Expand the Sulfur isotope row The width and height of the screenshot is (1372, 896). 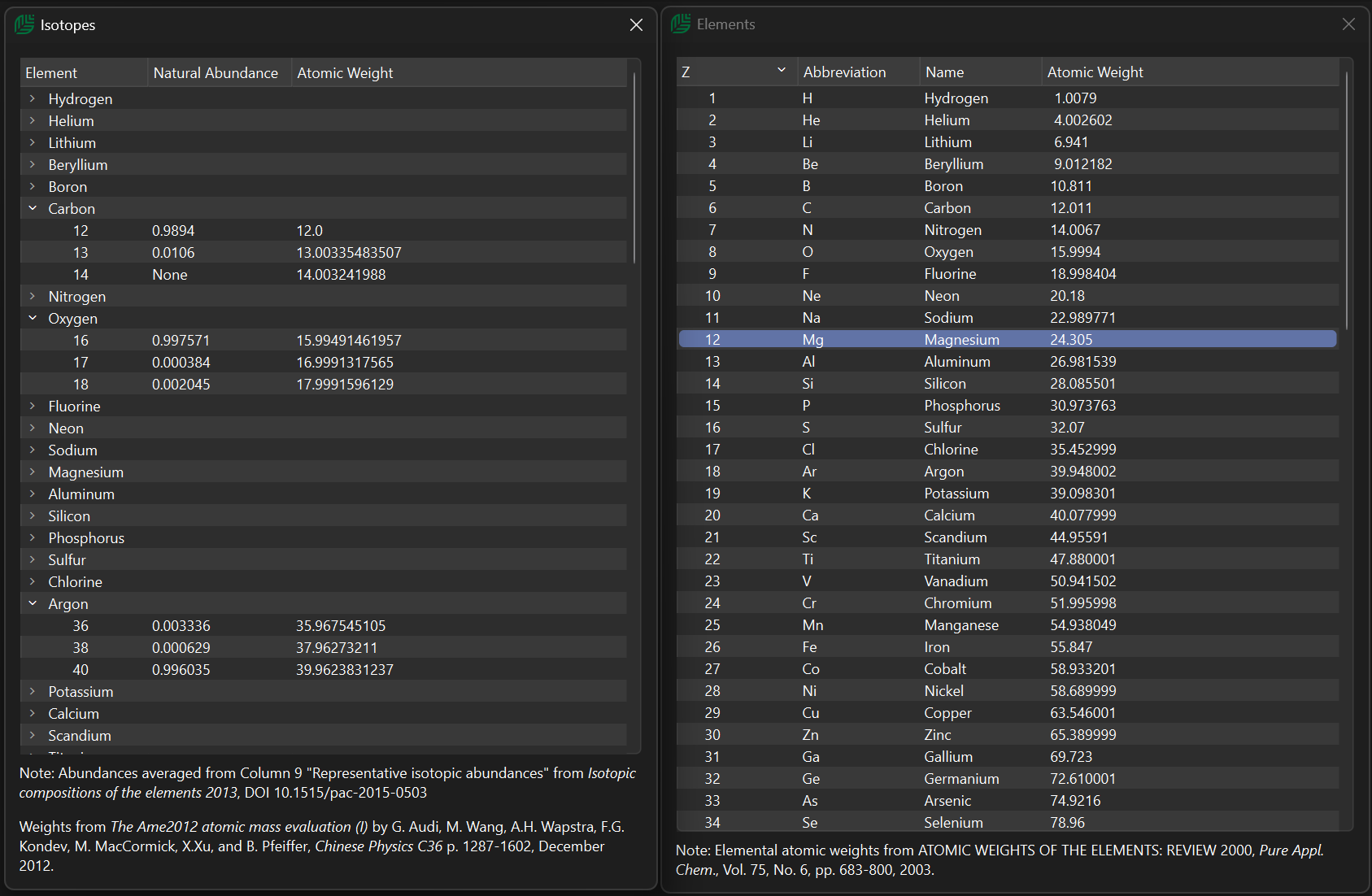[33, 559]
